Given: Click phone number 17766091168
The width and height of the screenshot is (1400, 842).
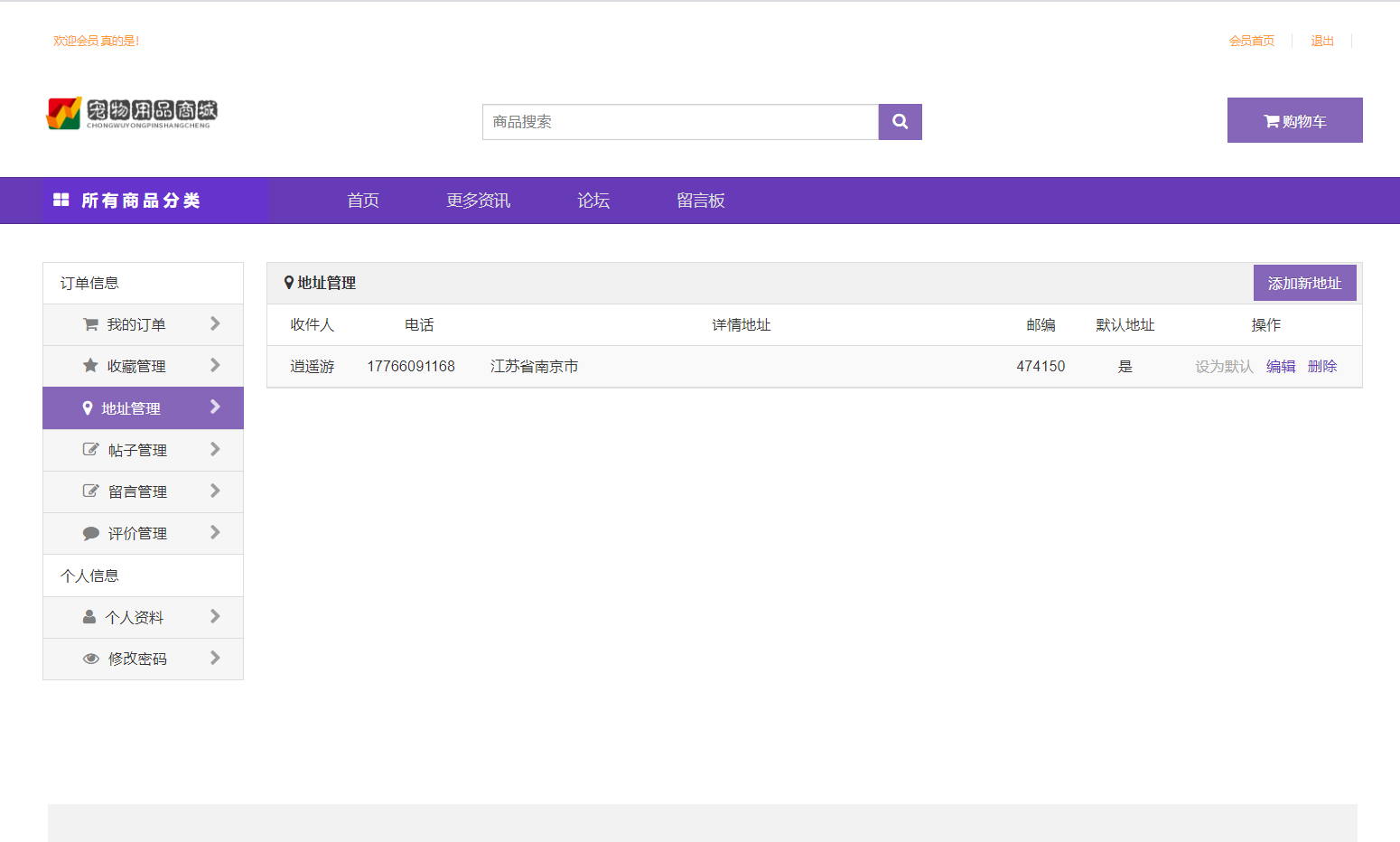Looking at the screenshot, I should pyautogui.click(x=411, y=366).
